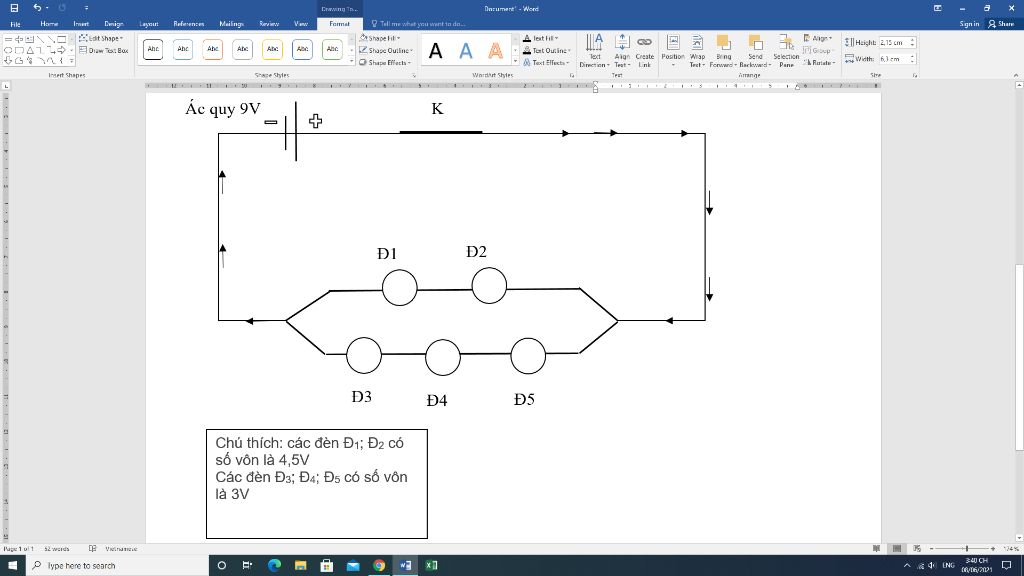Select the black outline Abc shape style
Screen dimensions: 1024x576
click(x=153, y=49)
